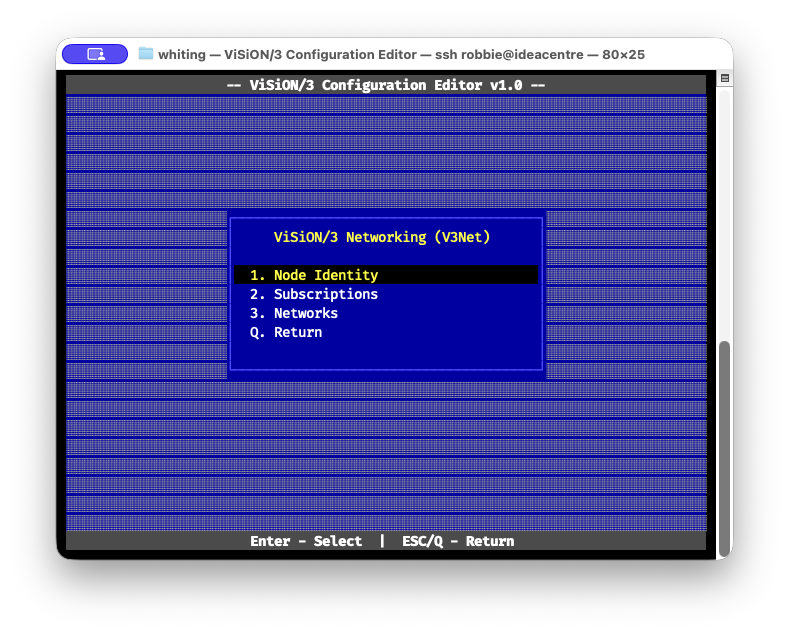Click the "Q." hotkey letter prefix
Image resolution: width=789 pixels, height=634 pixels.
click(257, 332)
